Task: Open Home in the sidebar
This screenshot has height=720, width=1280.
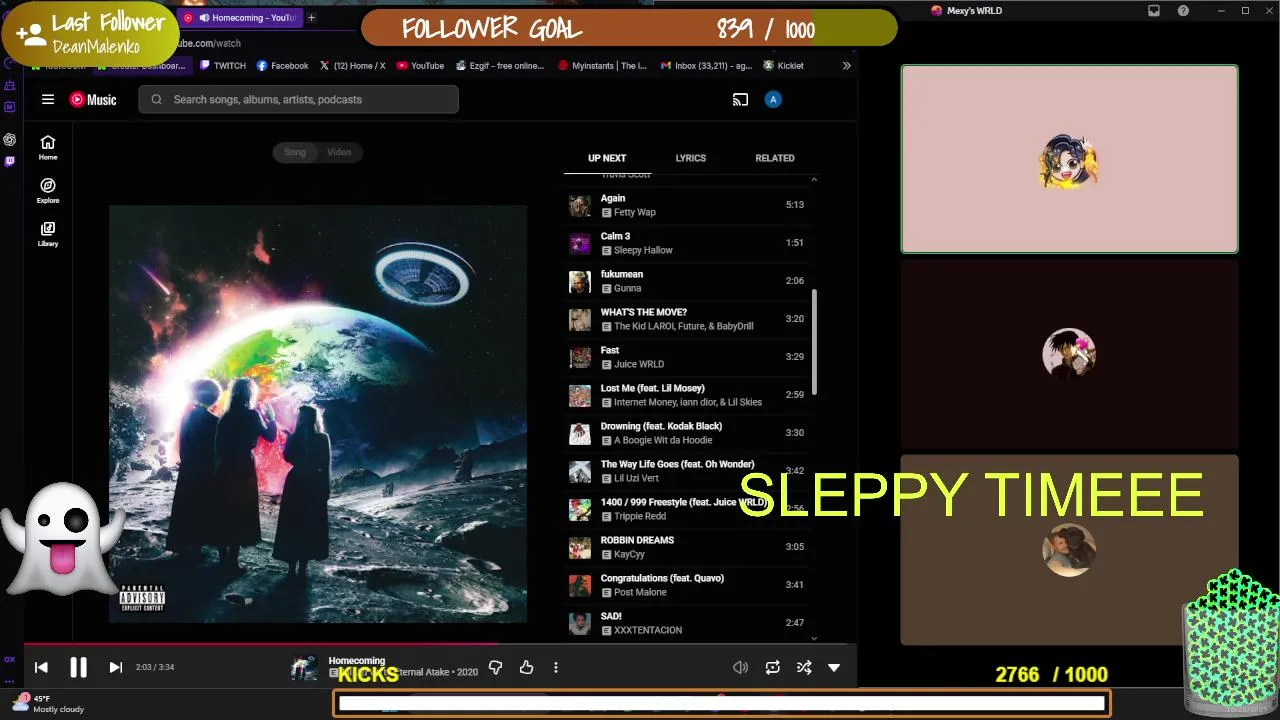Action: pos(48,147)
